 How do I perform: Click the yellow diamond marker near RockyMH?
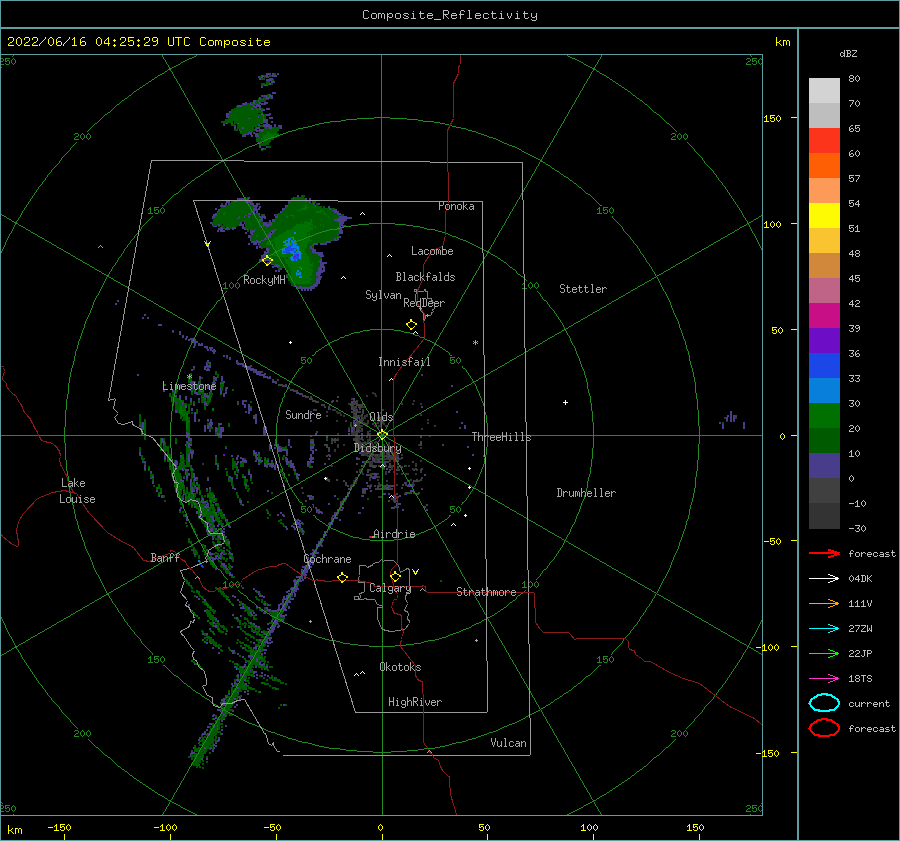[267, 261]
